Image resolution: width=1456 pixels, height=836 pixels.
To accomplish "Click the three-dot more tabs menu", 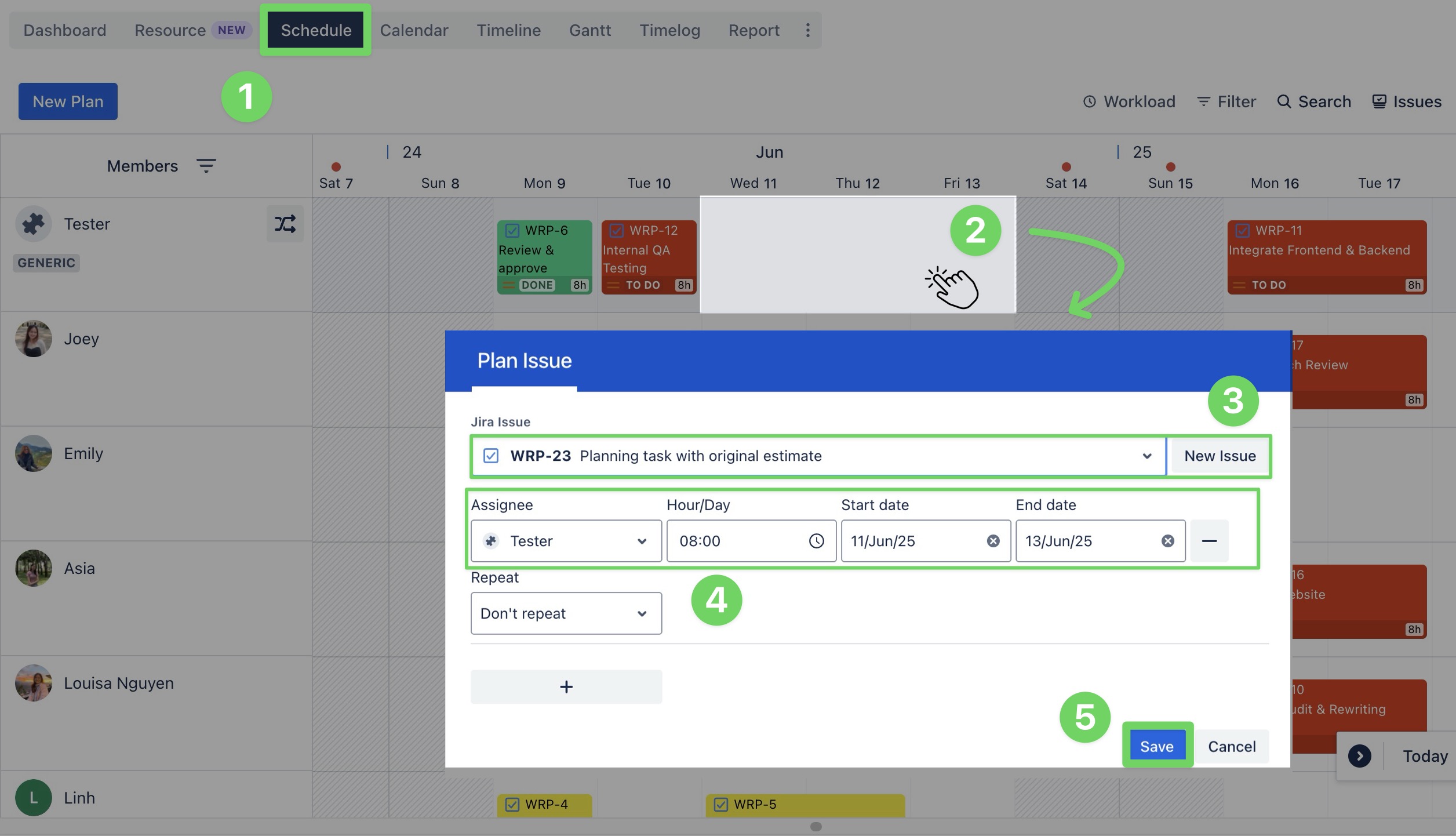I will (x=807, y=30).
